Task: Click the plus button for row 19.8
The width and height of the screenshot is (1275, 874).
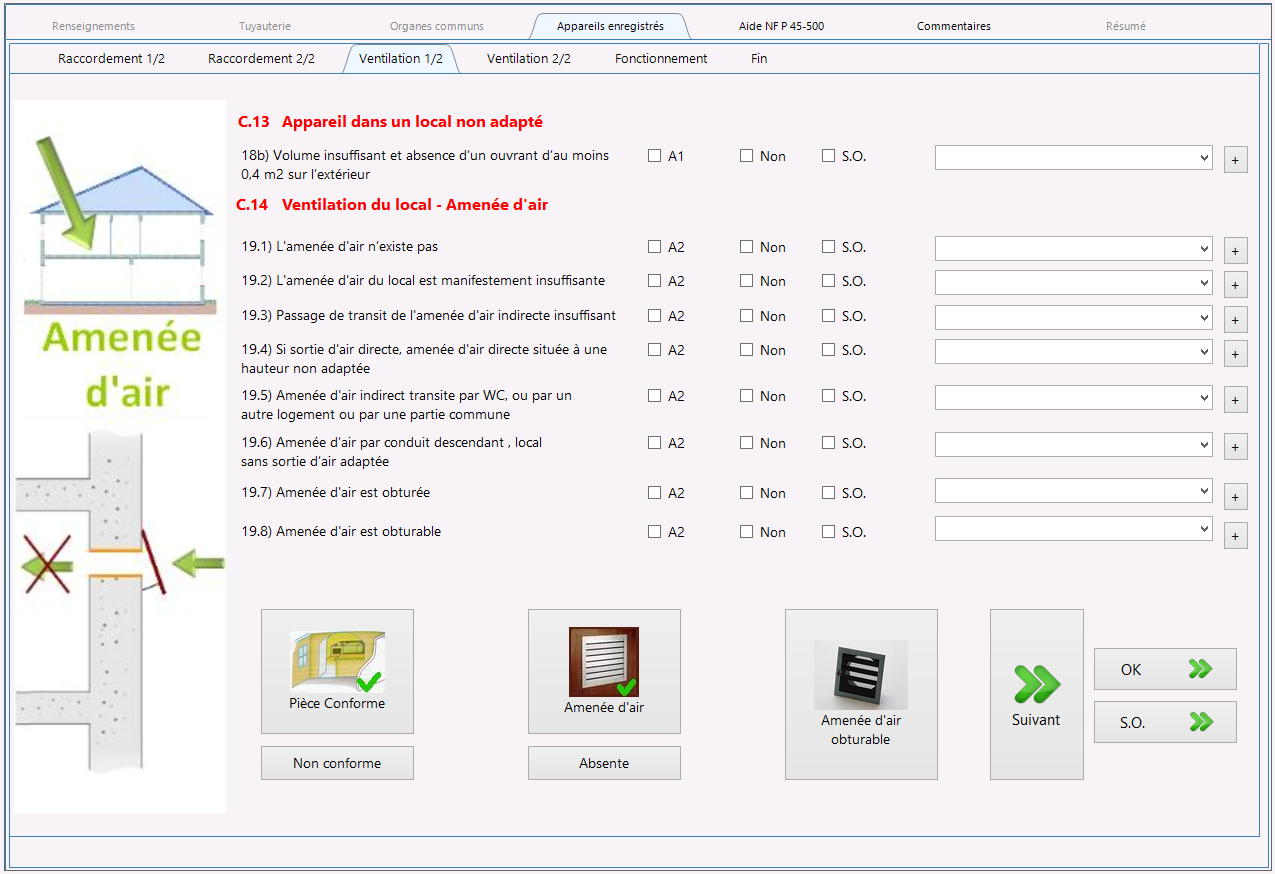Action: tap(1235, 536)
